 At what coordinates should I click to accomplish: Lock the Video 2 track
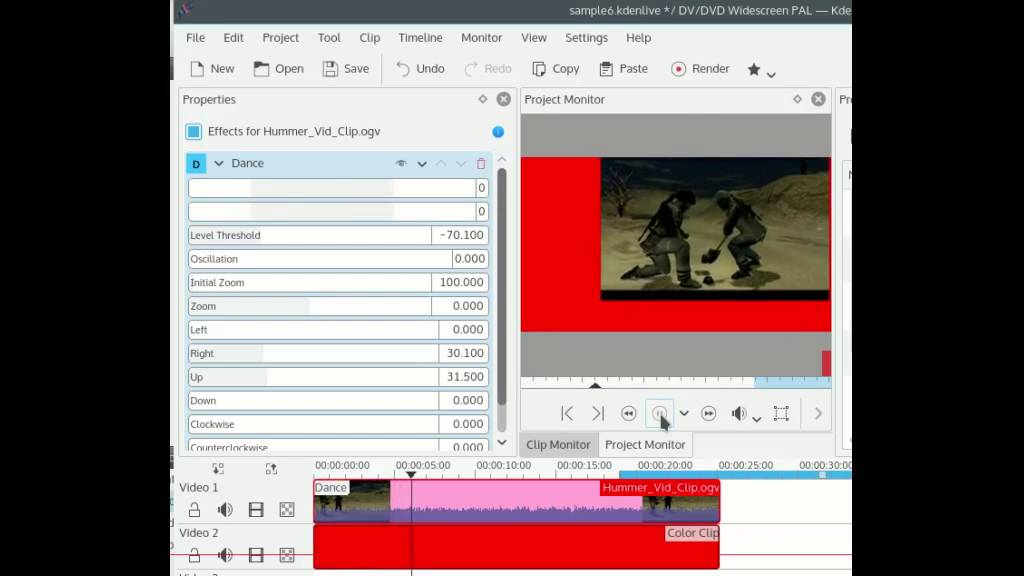coord(195,555)
